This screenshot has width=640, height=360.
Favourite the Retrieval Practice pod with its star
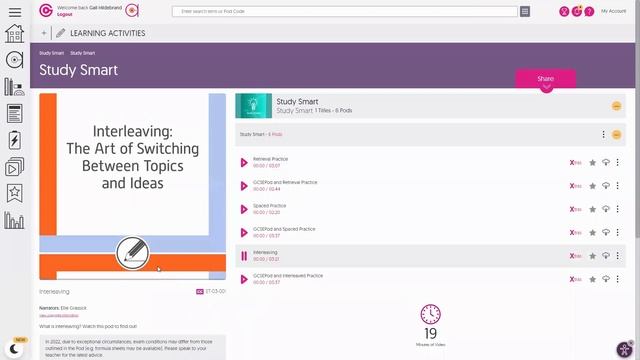[x=592, y=163]
